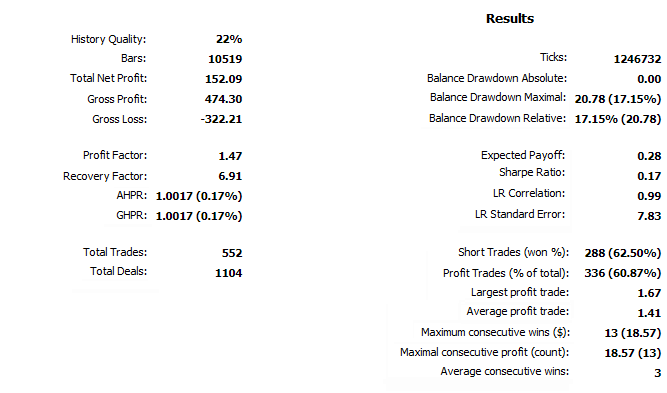Click the AHPR label
The image size is (667, 393).
[x=131, y=196]
